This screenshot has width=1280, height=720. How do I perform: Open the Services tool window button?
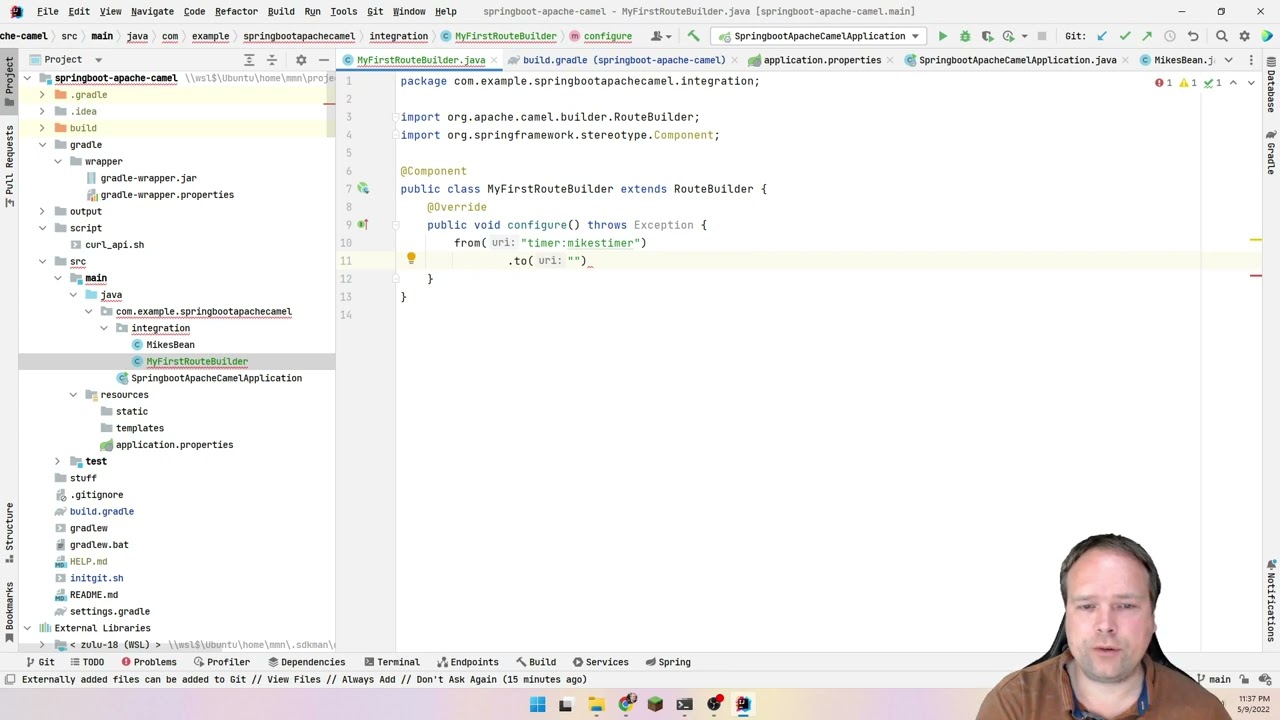pyautogui.click(x=600, y=662)
